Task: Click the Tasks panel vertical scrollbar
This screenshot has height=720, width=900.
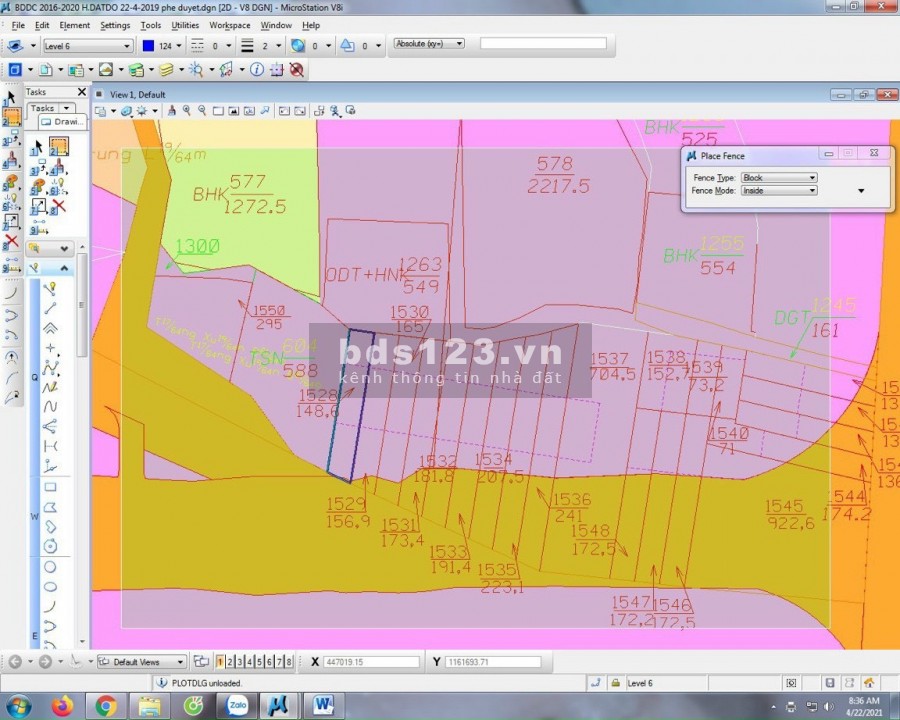Action: click(x=82, y=304)
